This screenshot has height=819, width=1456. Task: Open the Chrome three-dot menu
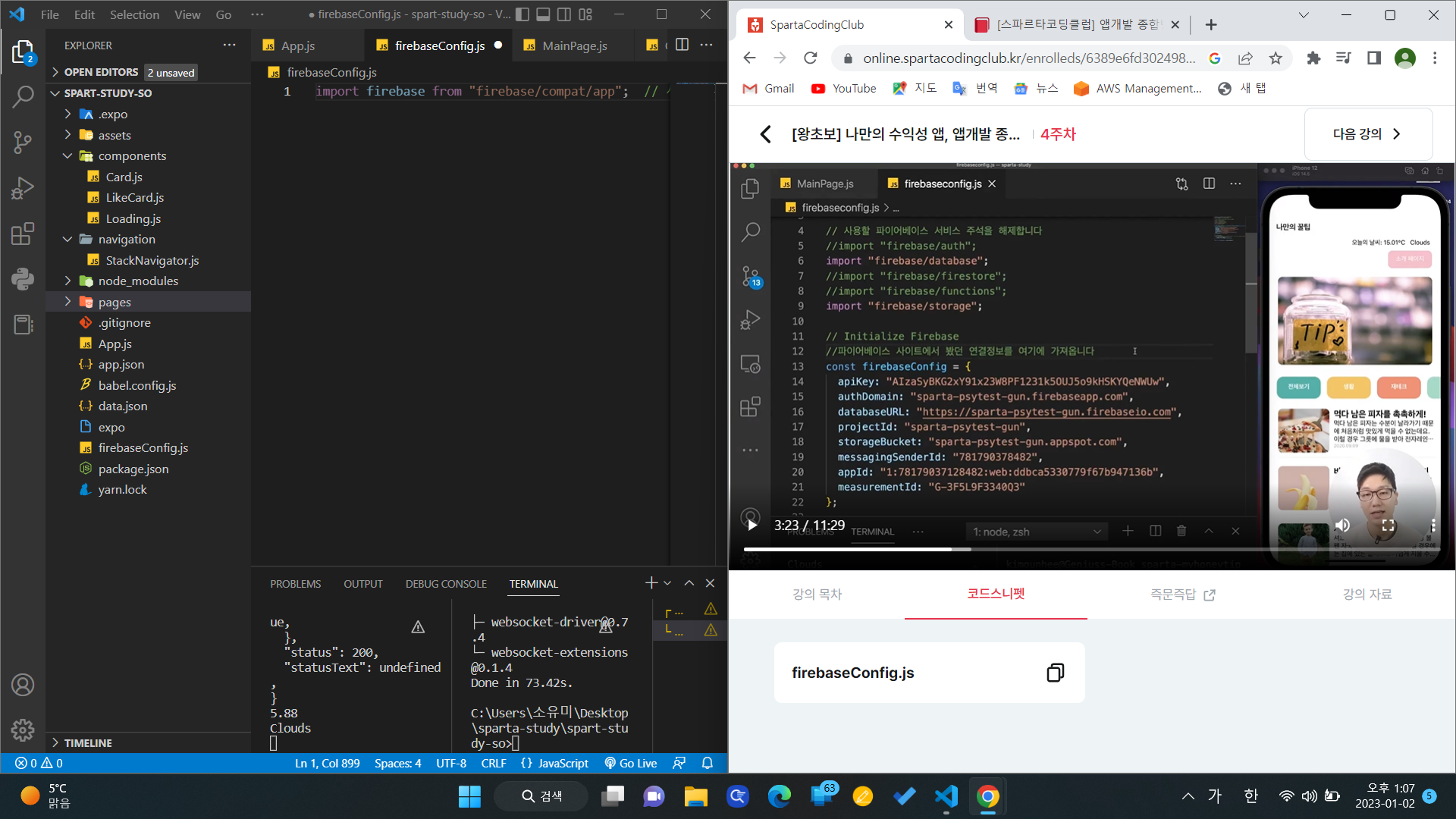tap(1434, 58)
